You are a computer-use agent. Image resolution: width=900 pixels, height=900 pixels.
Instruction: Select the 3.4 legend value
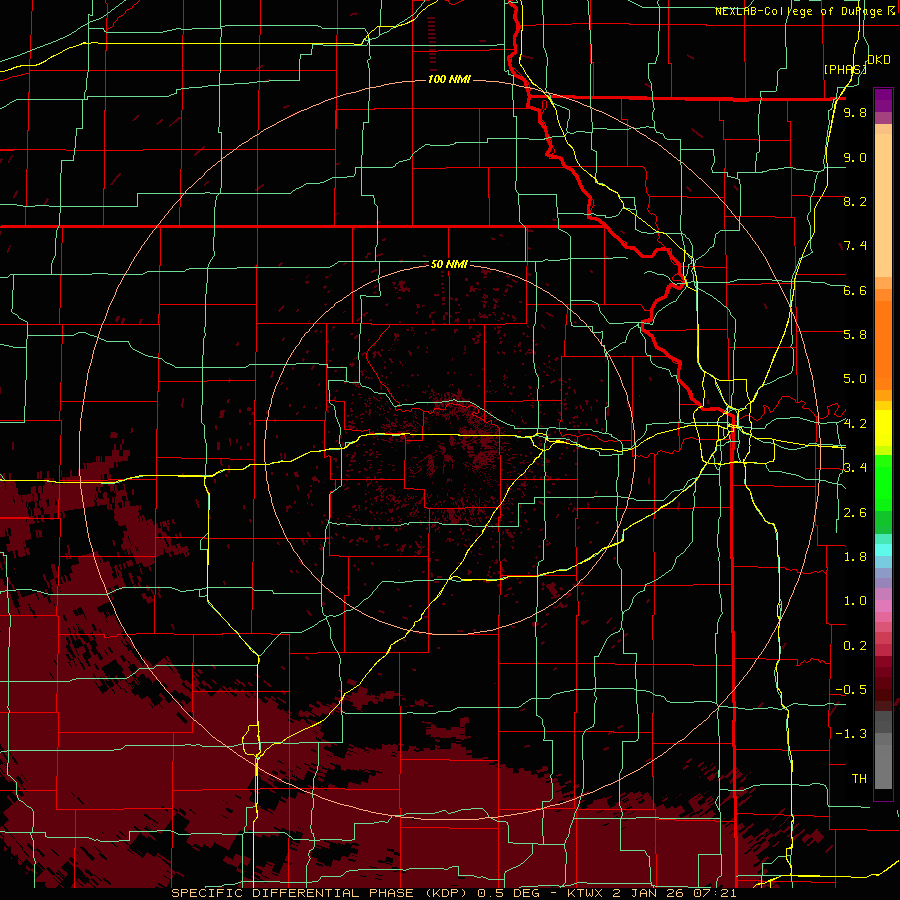[x=855, y=468]
